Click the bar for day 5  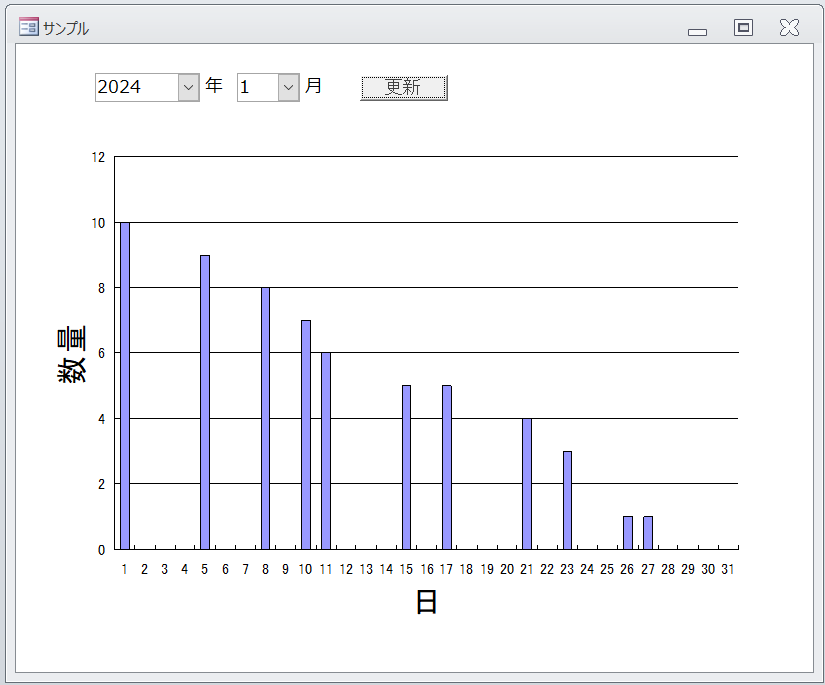205,402
